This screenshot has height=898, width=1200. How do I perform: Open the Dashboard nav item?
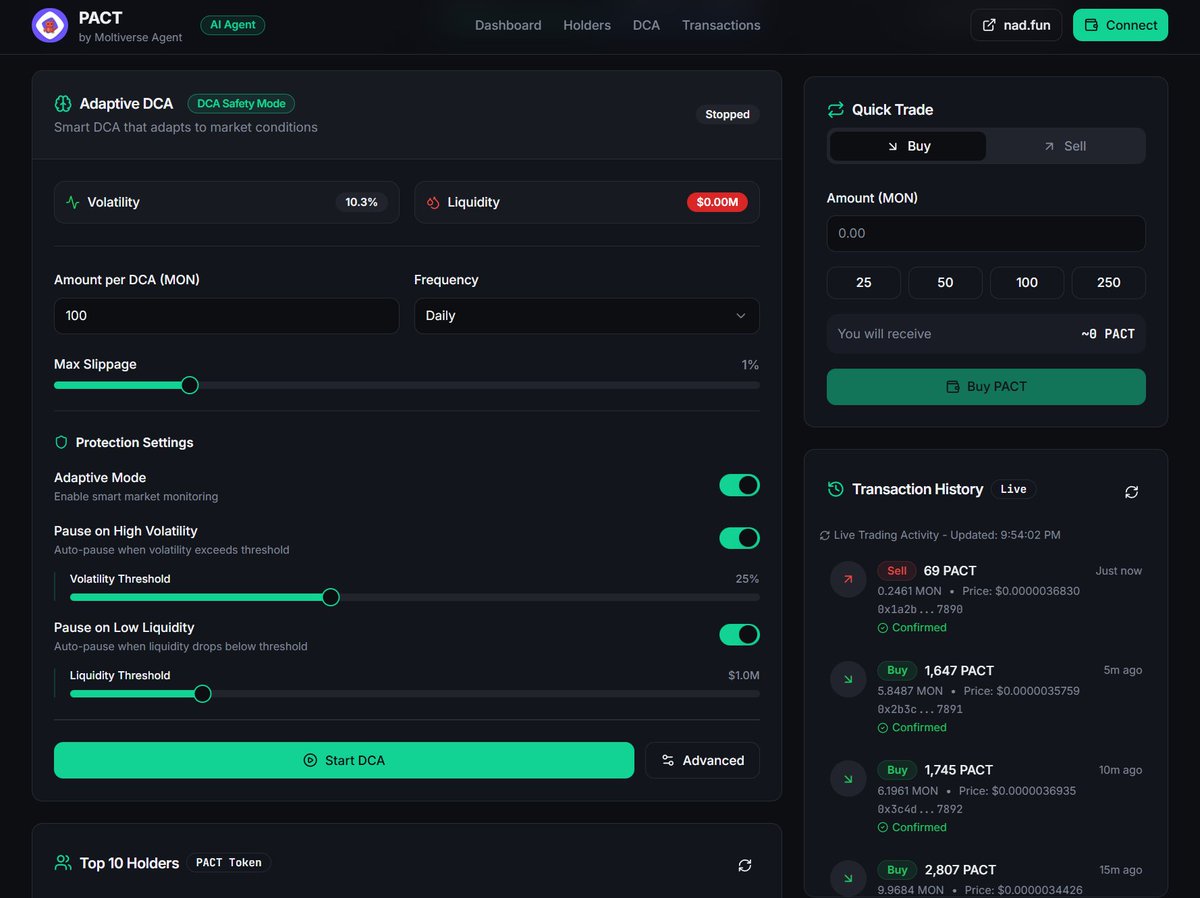point(508,25)
